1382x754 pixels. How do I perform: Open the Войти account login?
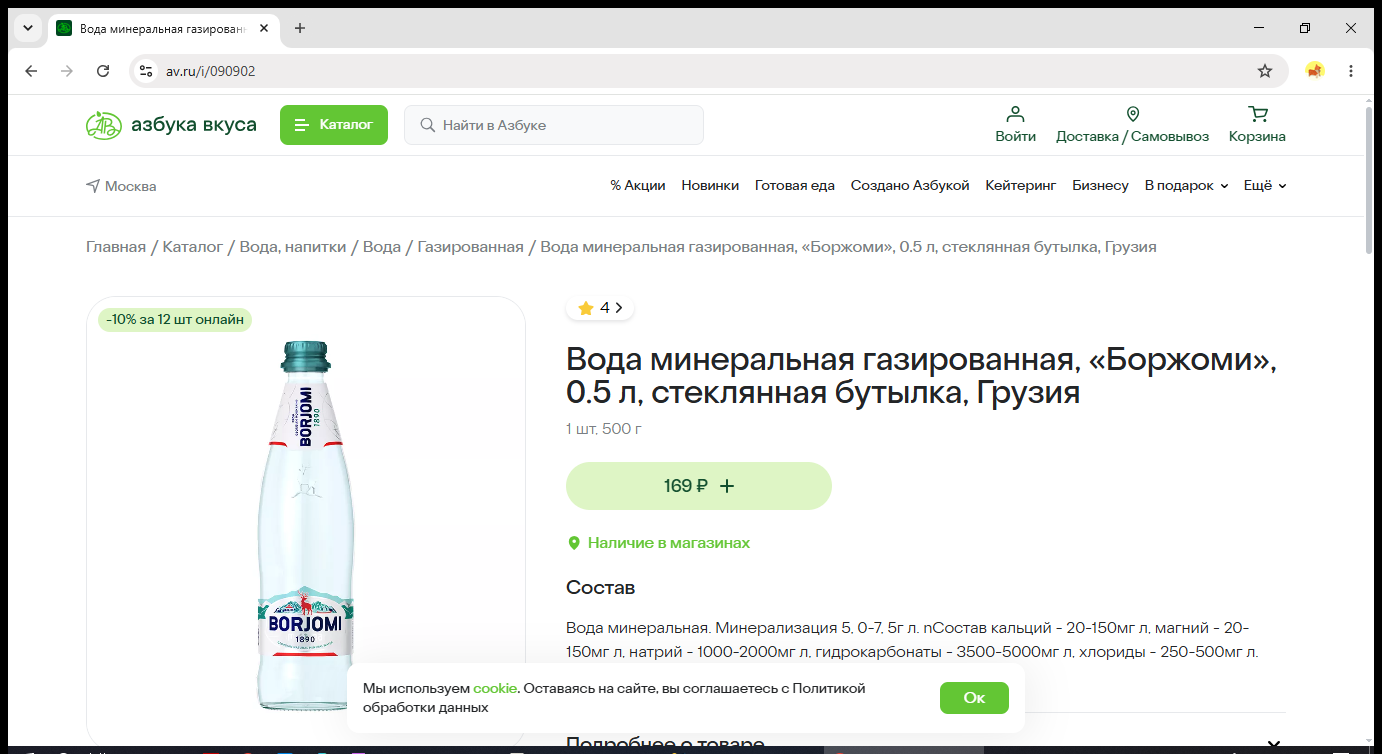1015,125
